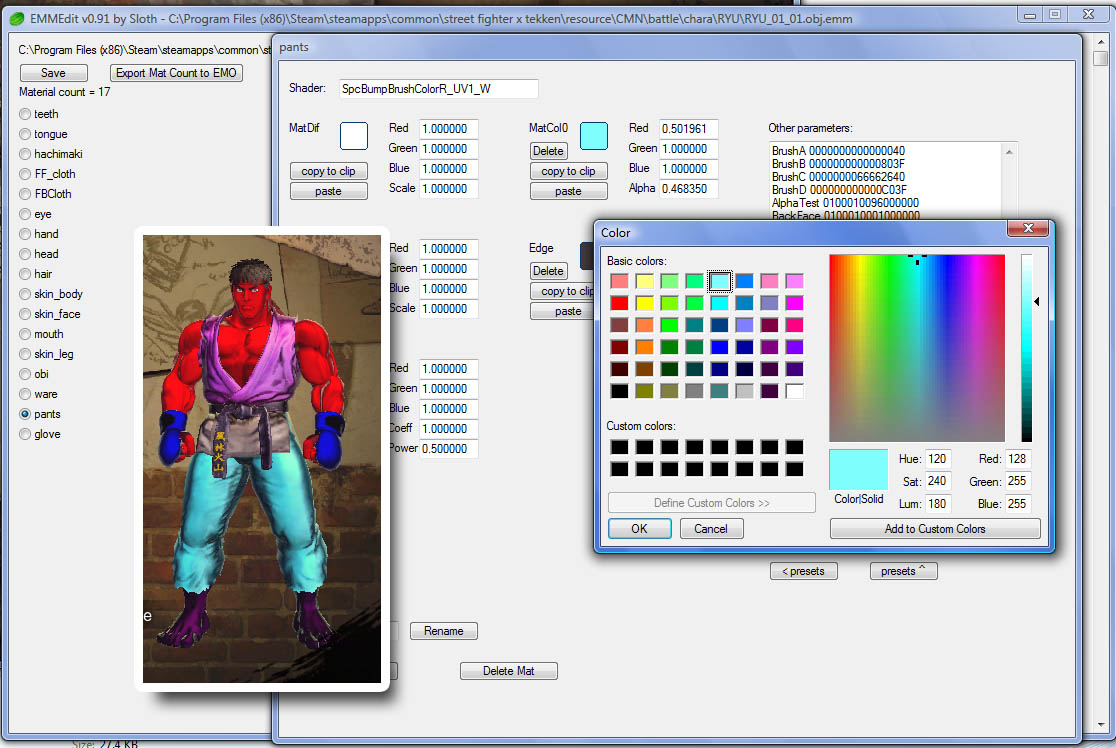Screen dimensions: 1116x748
Task: Click the Ryu character preview image
Action: [x=262, y=459]
